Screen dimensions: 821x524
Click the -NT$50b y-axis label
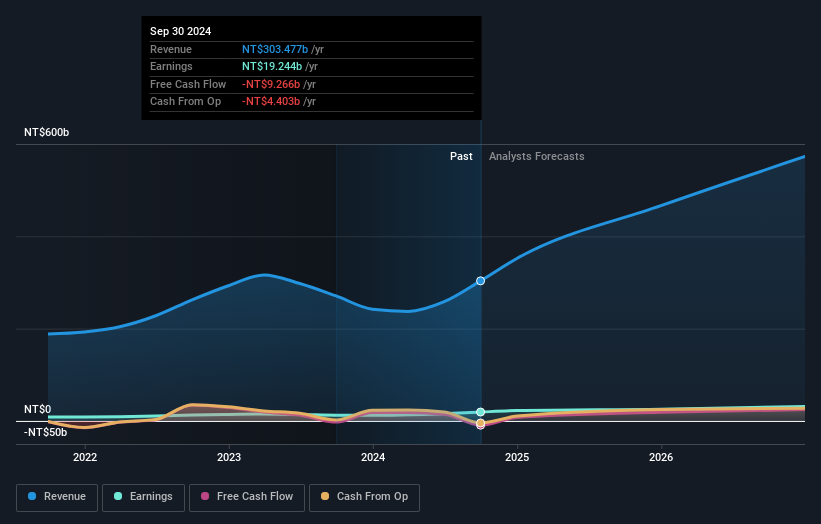(46, 432)
